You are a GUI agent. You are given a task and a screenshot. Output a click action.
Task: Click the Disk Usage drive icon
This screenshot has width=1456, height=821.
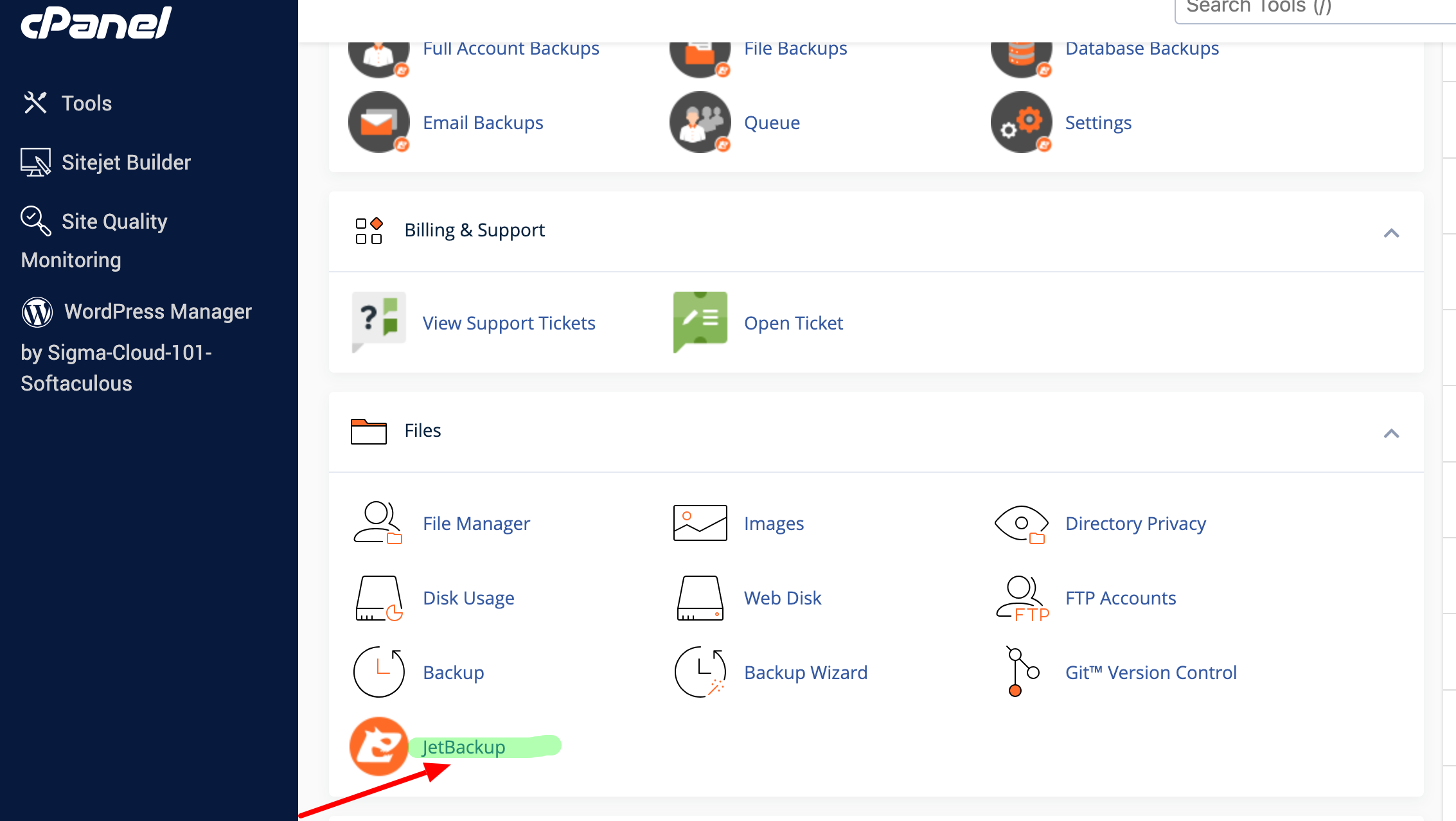(379, 598)
